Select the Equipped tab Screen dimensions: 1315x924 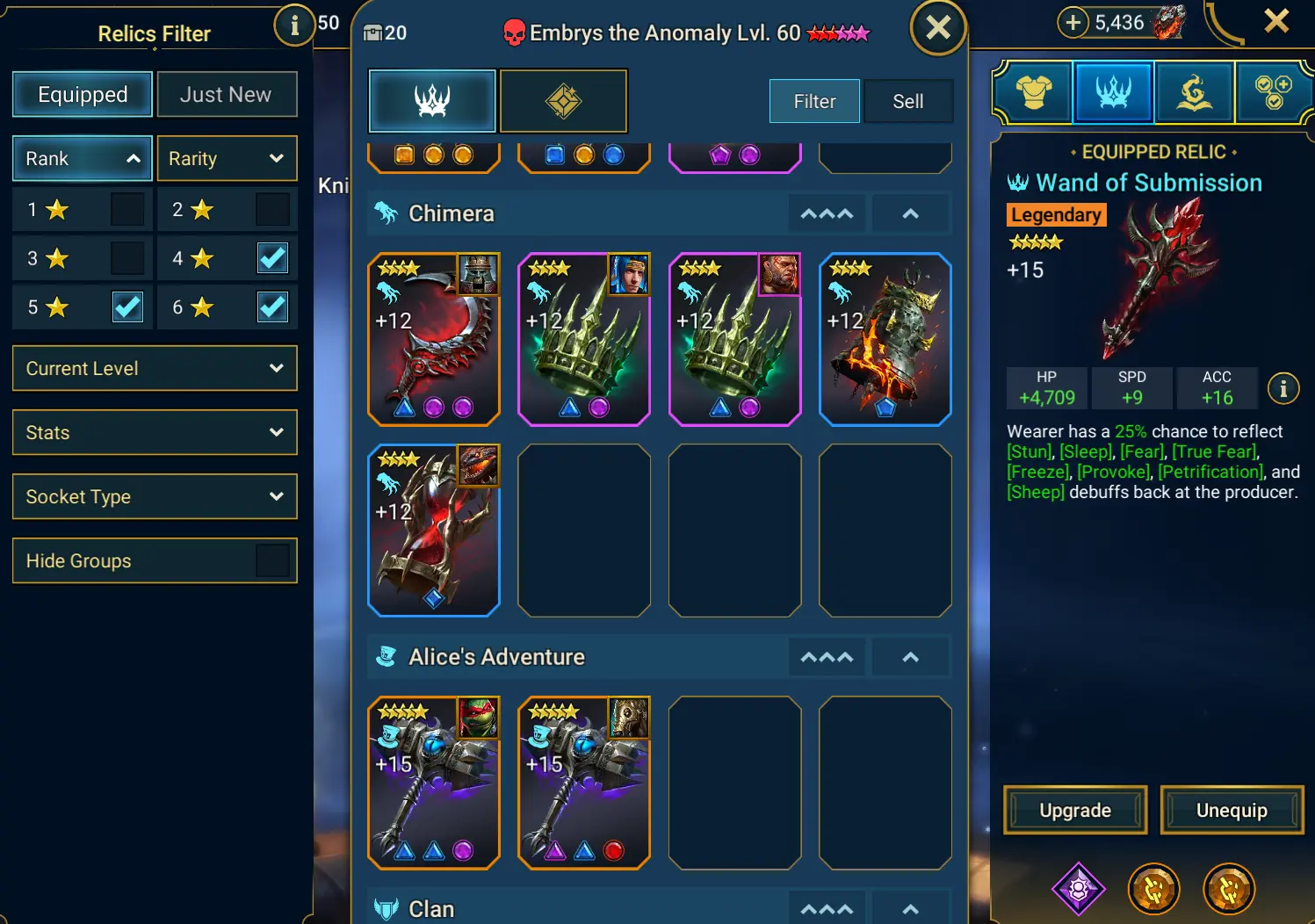click(83, 94)
